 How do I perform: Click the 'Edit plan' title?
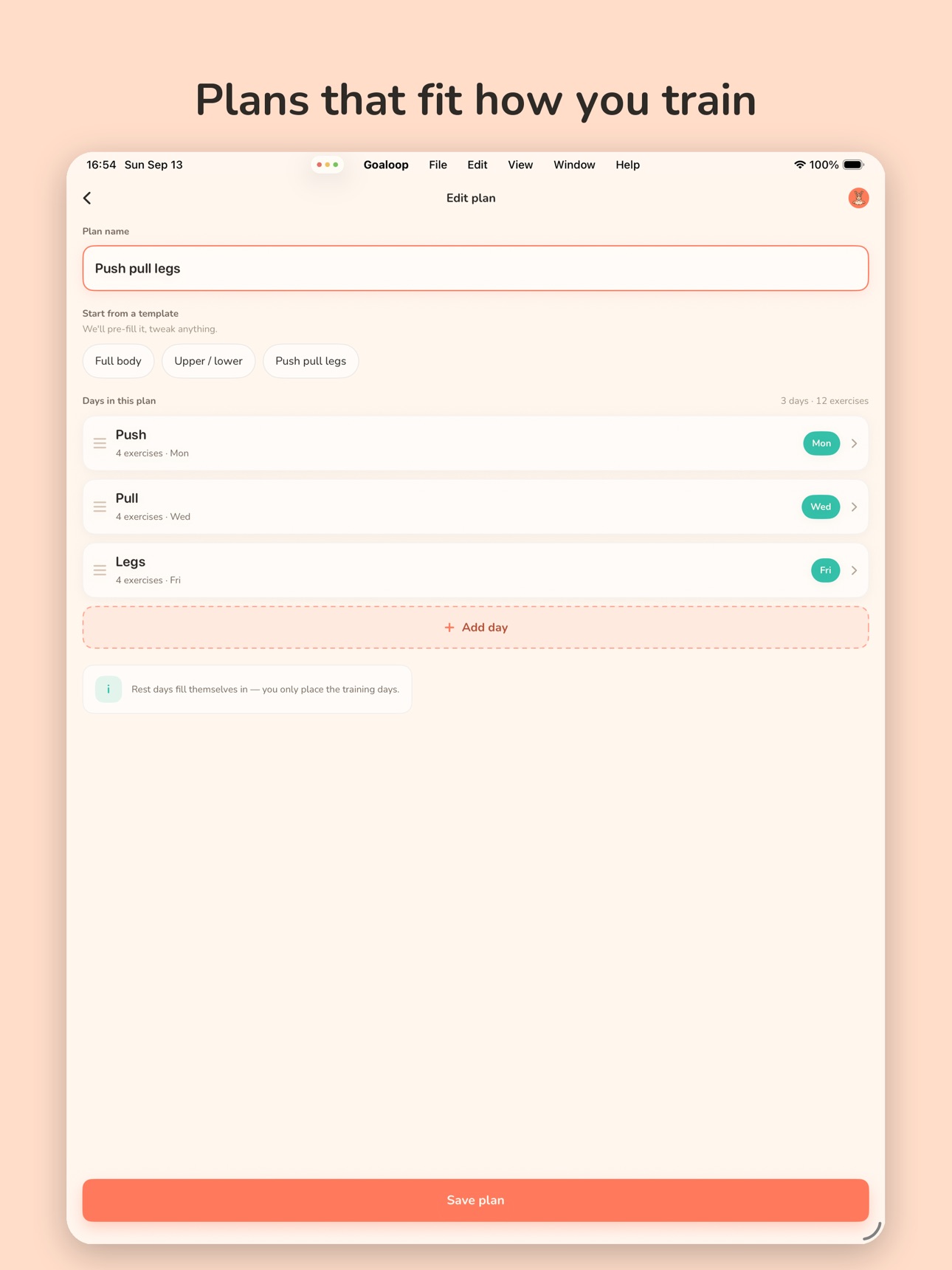471,198
